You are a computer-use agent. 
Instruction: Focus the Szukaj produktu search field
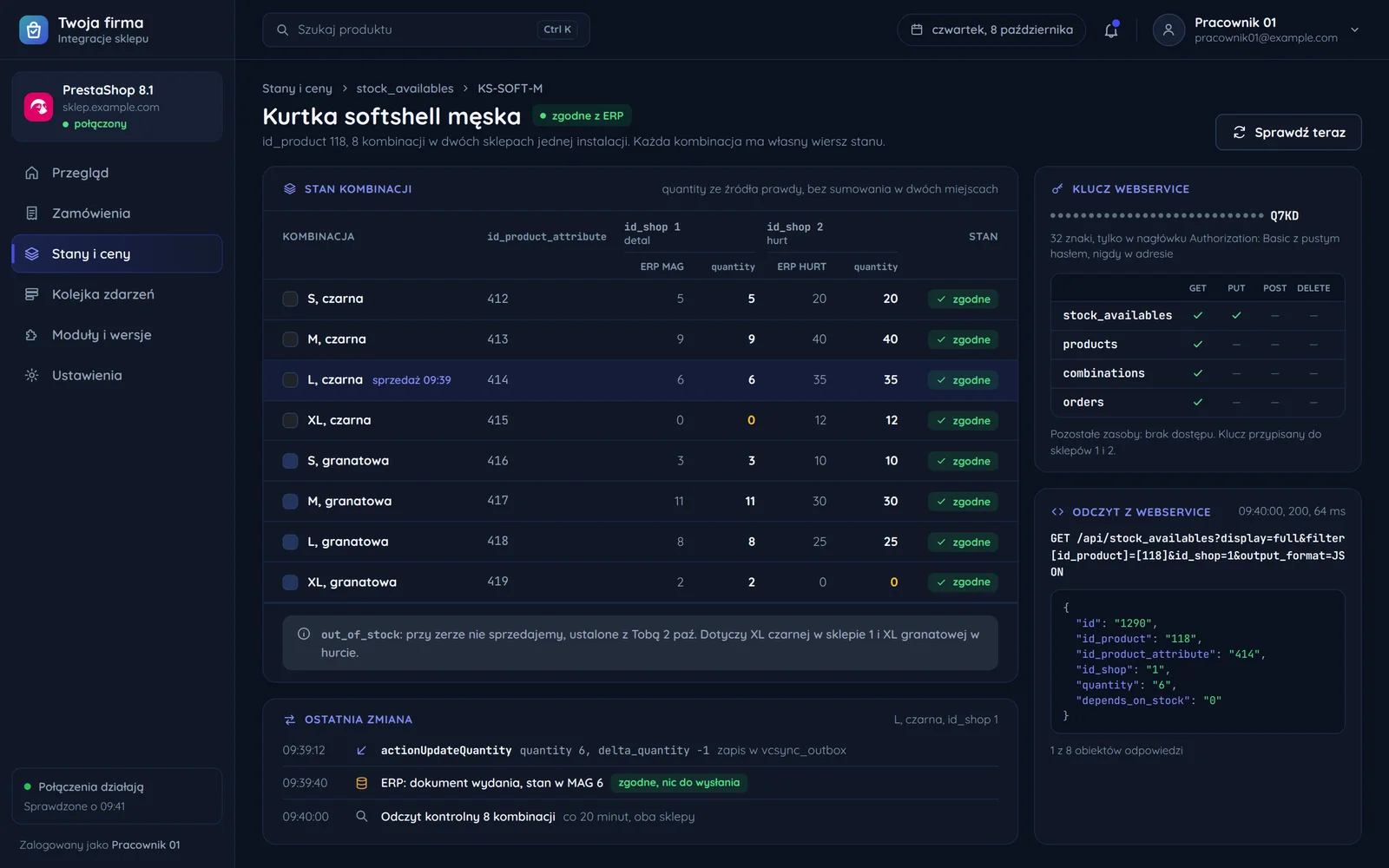(425, 30)
